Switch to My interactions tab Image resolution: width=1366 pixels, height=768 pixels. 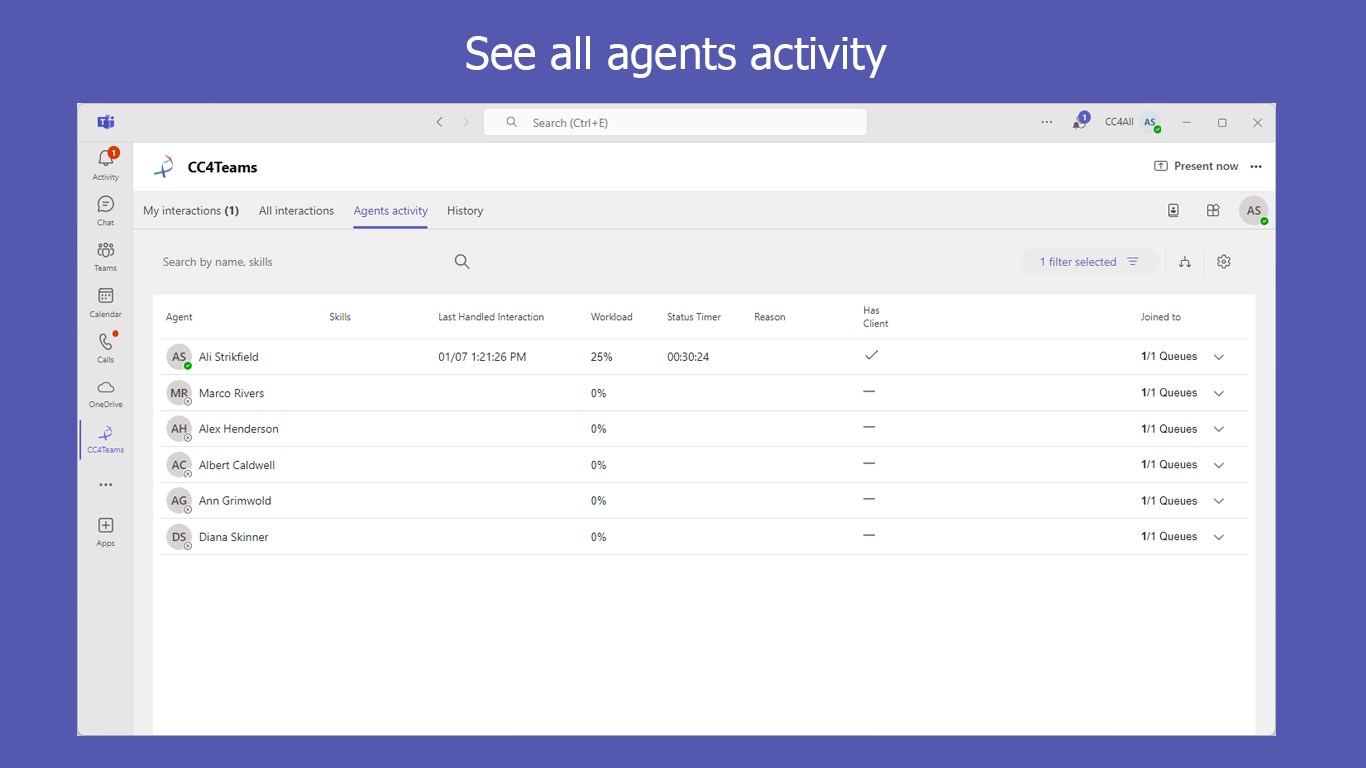click(191, 211)
